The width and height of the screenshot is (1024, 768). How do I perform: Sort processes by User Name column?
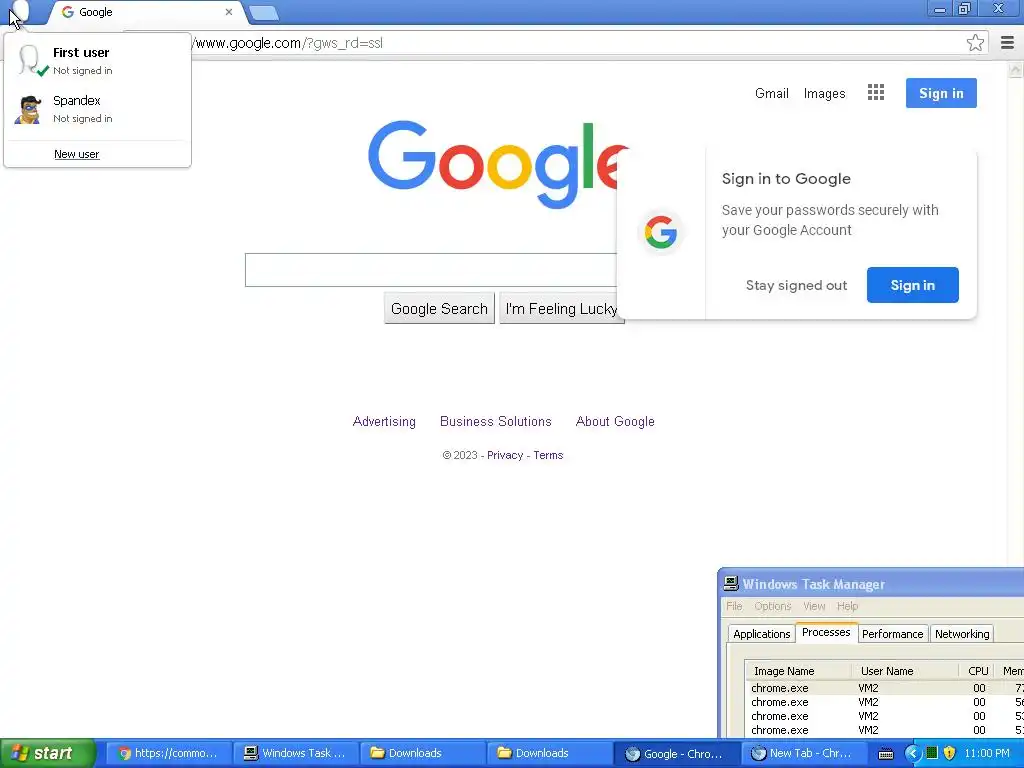[905, 671]
